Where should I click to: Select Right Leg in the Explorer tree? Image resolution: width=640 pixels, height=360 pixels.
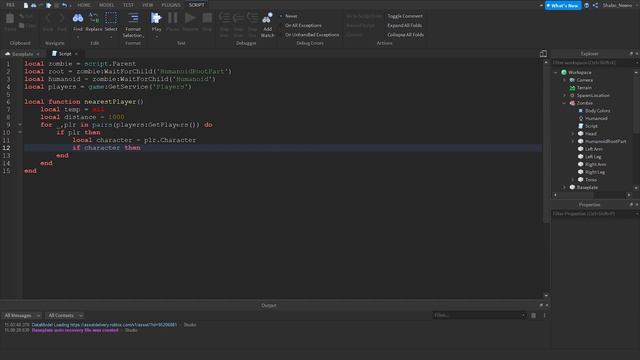[x=595, y=172]
